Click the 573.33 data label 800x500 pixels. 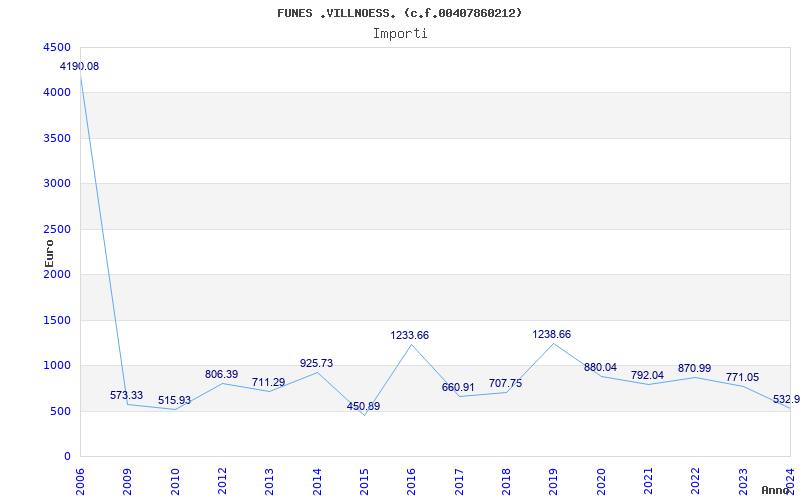click(127, 395)
